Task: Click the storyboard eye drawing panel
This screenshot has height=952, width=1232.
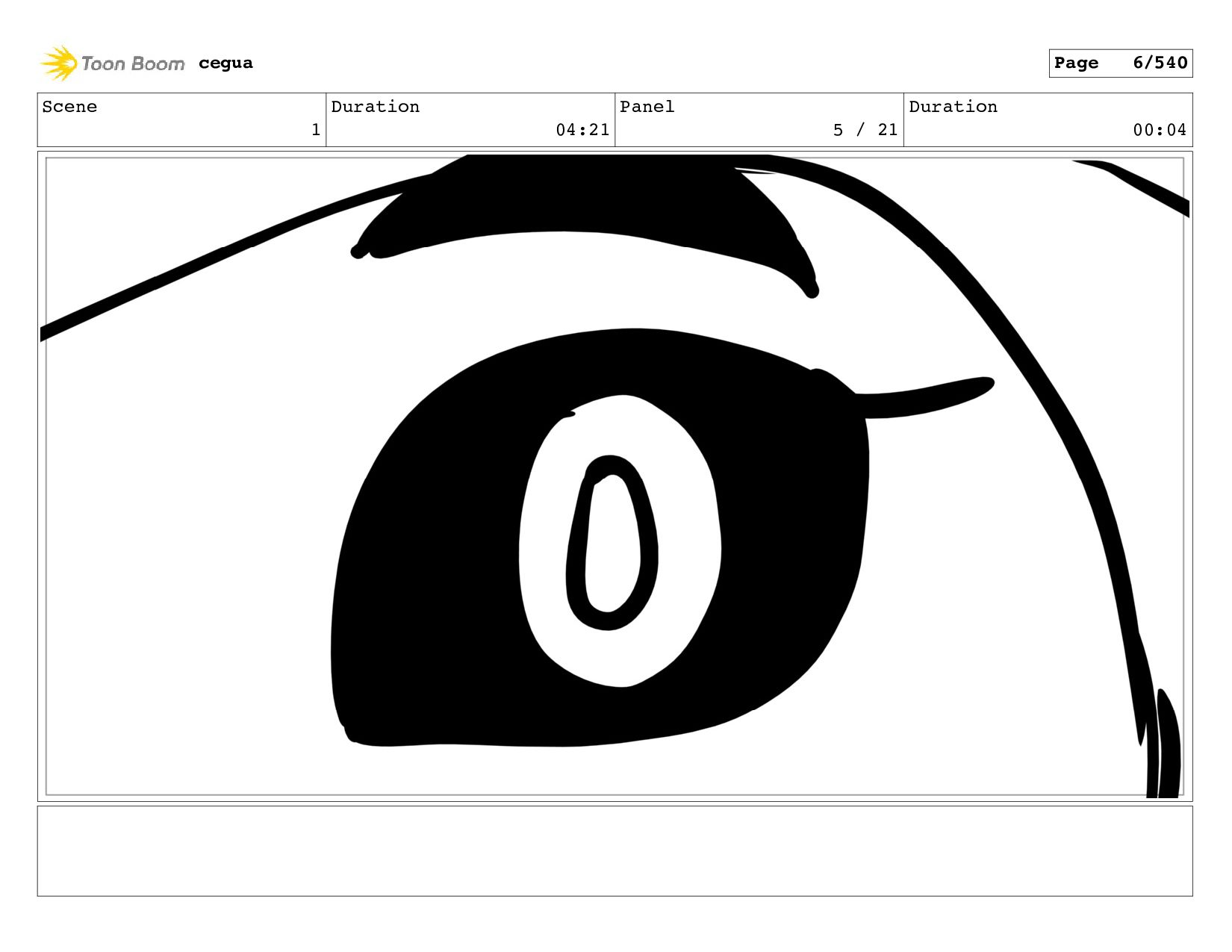Action: tap(615, 476)
